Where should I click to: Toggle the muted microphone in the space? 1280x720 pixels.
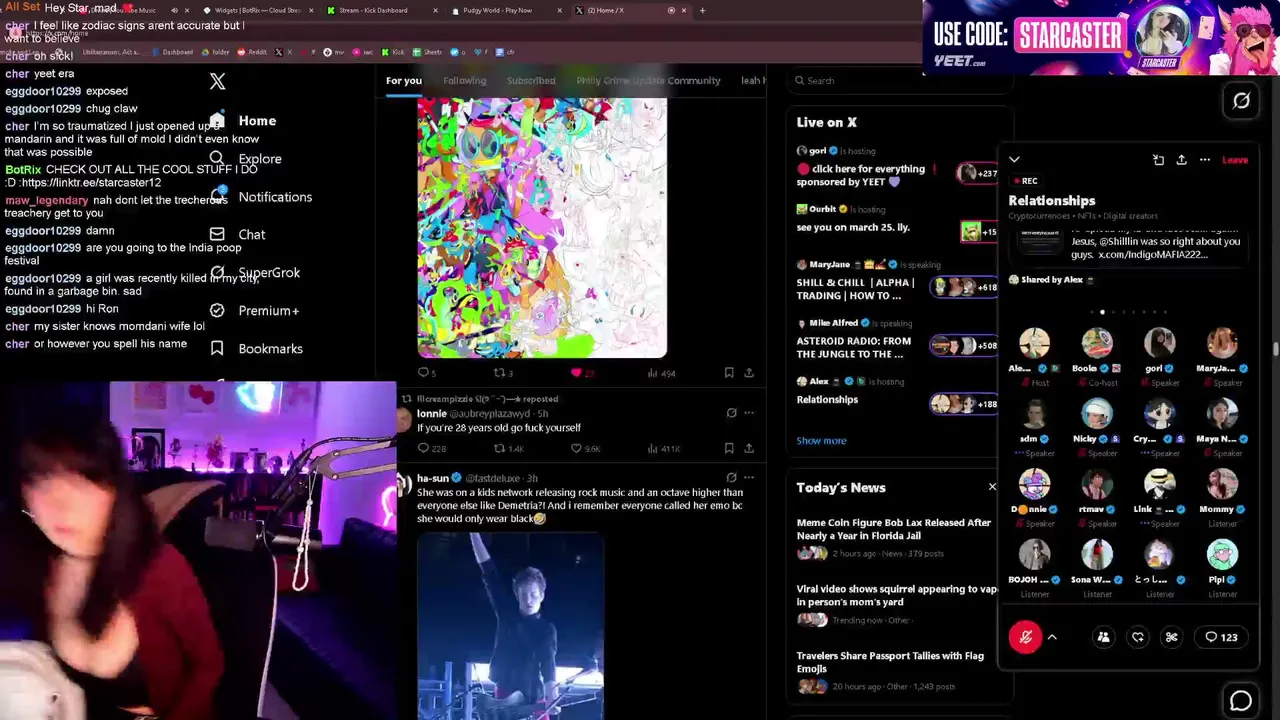[x=1025, y=637]
